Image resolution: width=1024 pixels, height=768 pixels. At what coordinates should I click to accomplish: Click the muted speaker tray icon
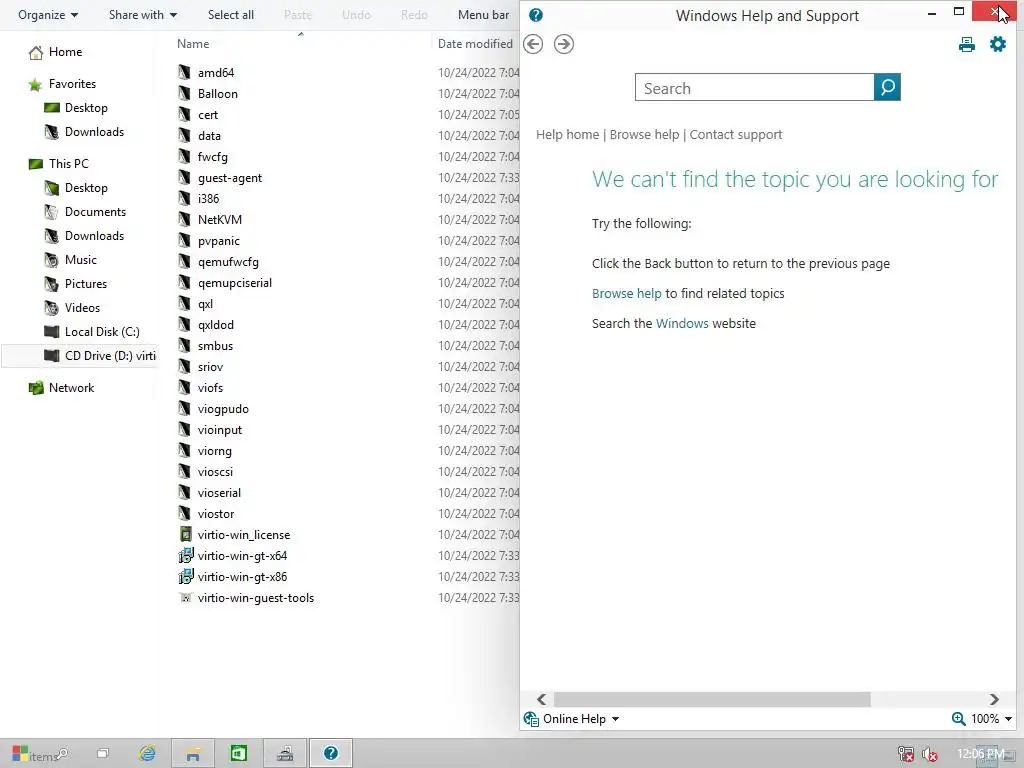[x=929, y=754]
